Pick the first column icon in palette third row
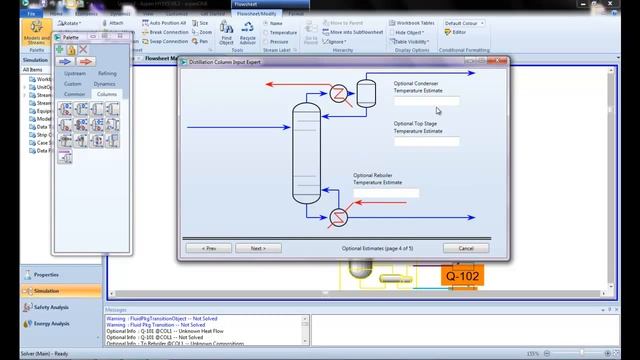The width and height of the screenshot is (640, 360). pos(65,140)
